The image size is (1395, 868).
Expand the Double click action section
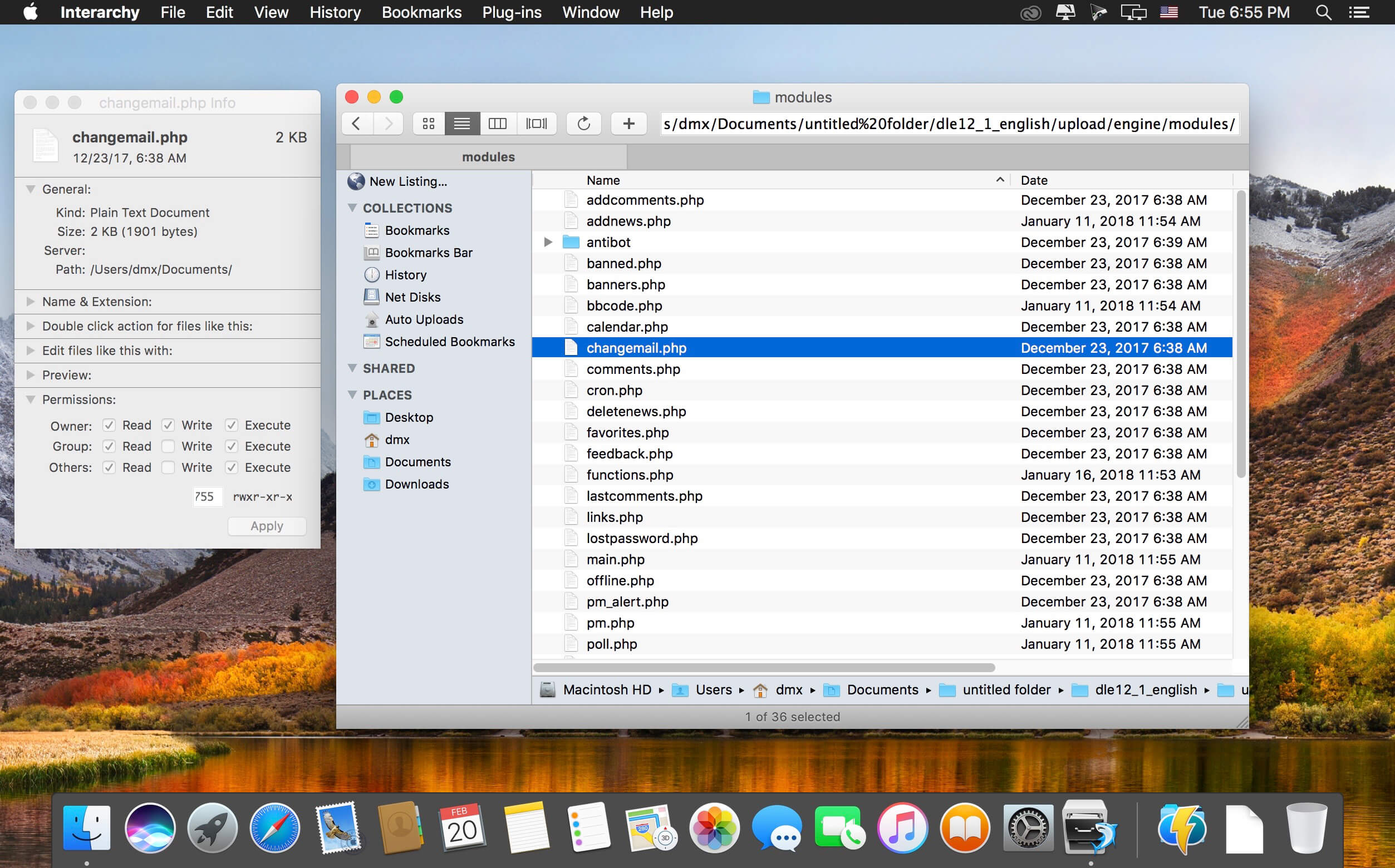pyautogui.click(x=31, y=326)
